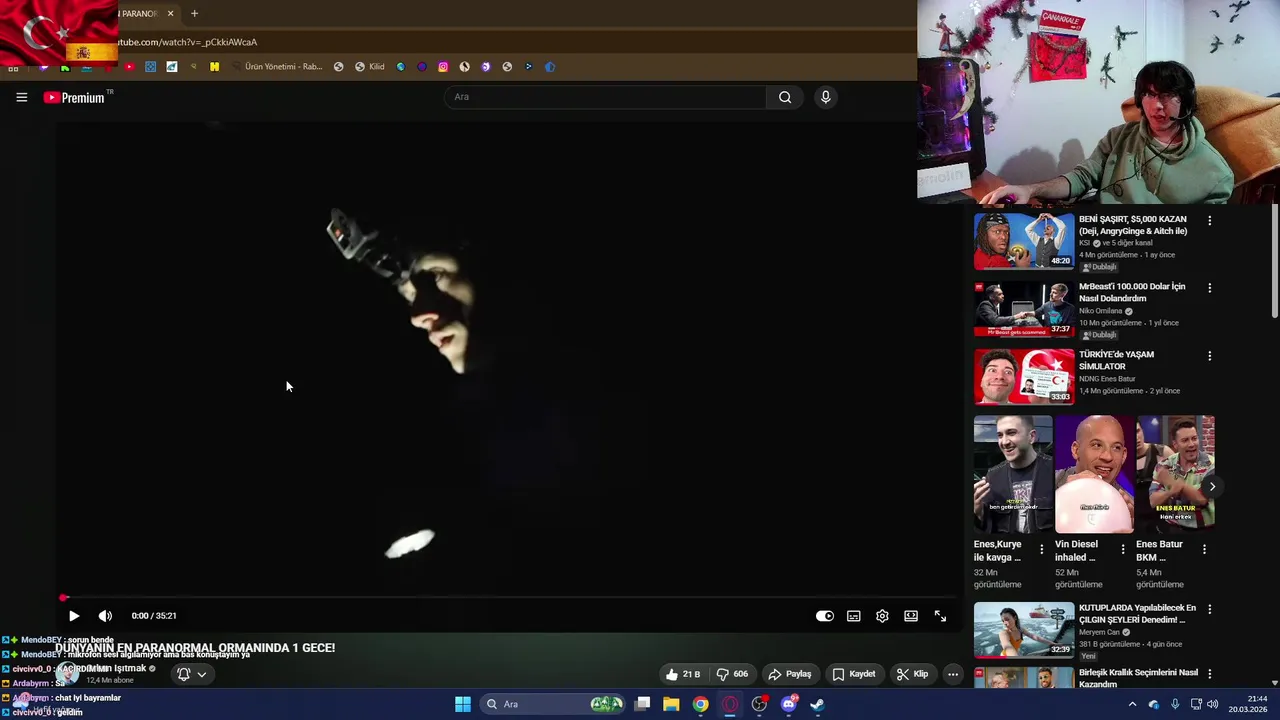Viewport: 1280px width, 720px height.
Task: Open Vin Diesel inhaled short
Action: point(1094,474)
